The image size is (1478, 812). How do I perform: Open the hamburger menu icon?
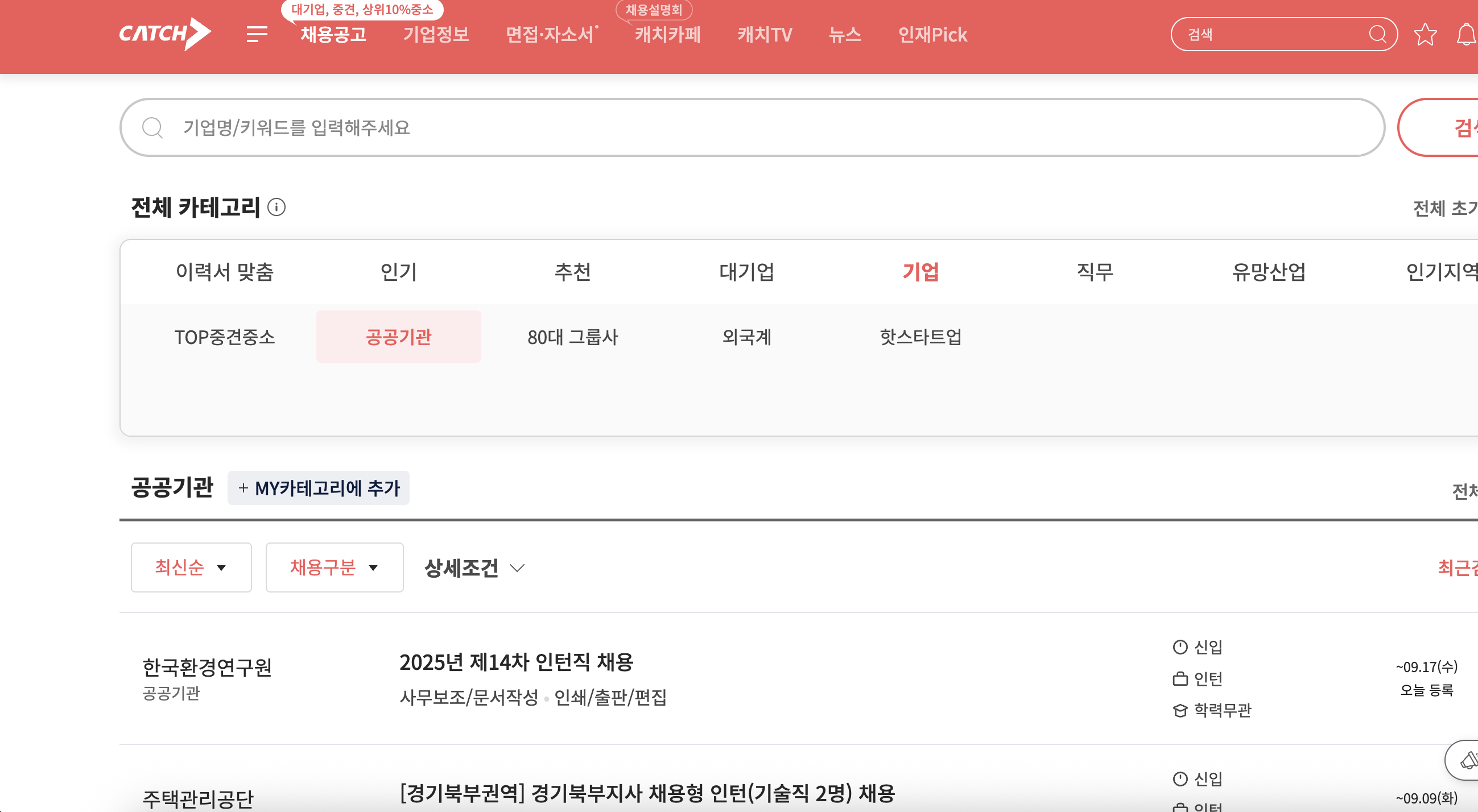pos(257,35)
